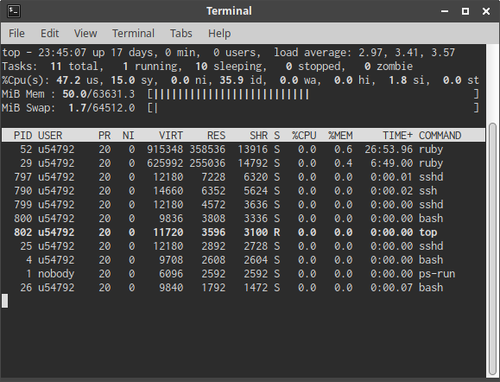Click the sshd command in PID 799 row

[x=431, y=205]
